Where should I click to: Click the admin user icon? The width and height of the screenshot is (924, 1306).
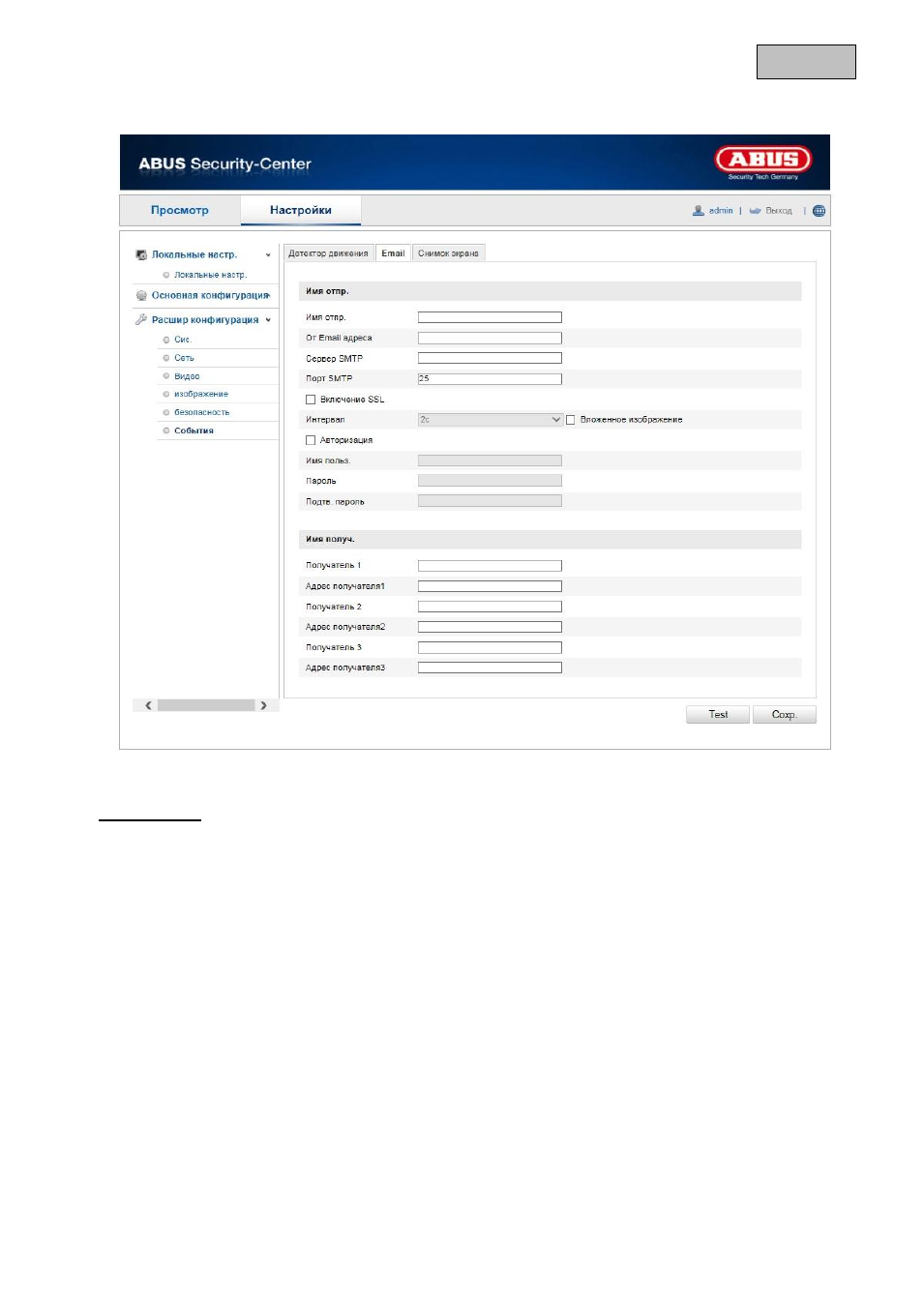(699, 211)
